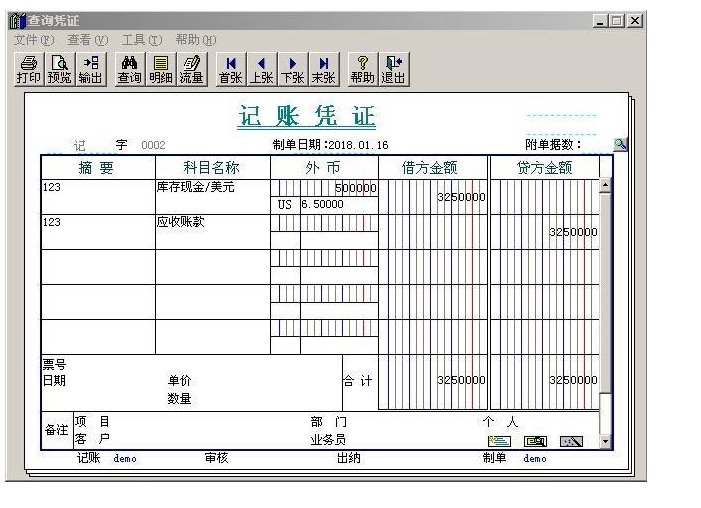Click the debit amount 3250000 in first row

[461, 197]
